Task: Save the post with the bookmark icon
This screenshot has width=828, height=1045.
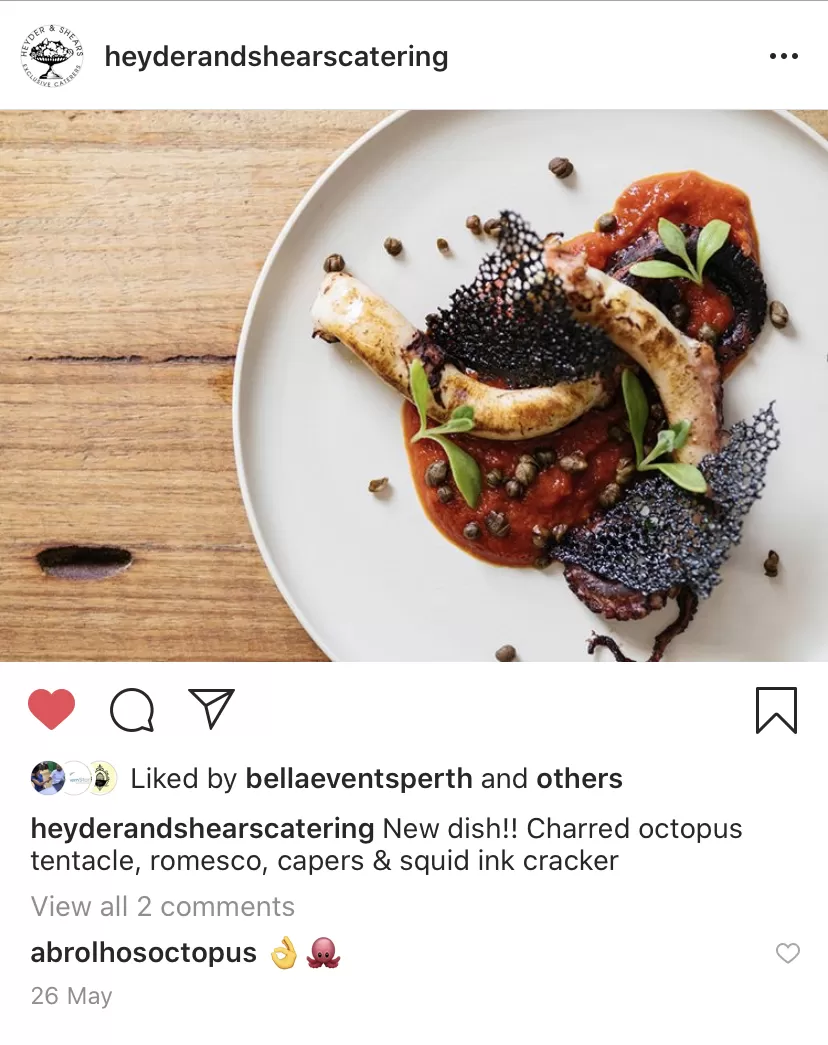Action: (x=776, y=710)
